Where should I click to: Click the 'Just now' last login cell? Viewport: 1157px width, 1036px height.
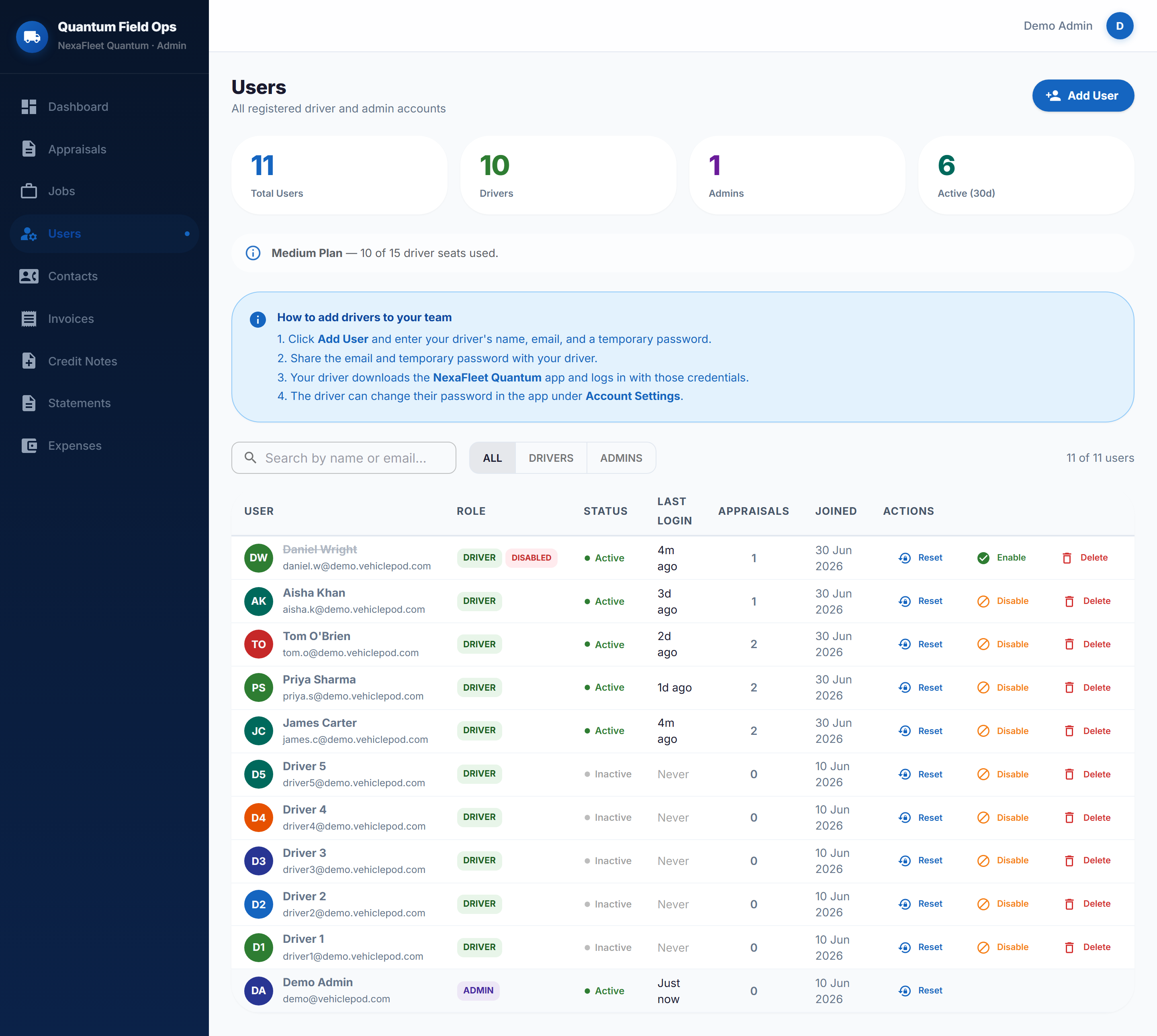[668, 991]
